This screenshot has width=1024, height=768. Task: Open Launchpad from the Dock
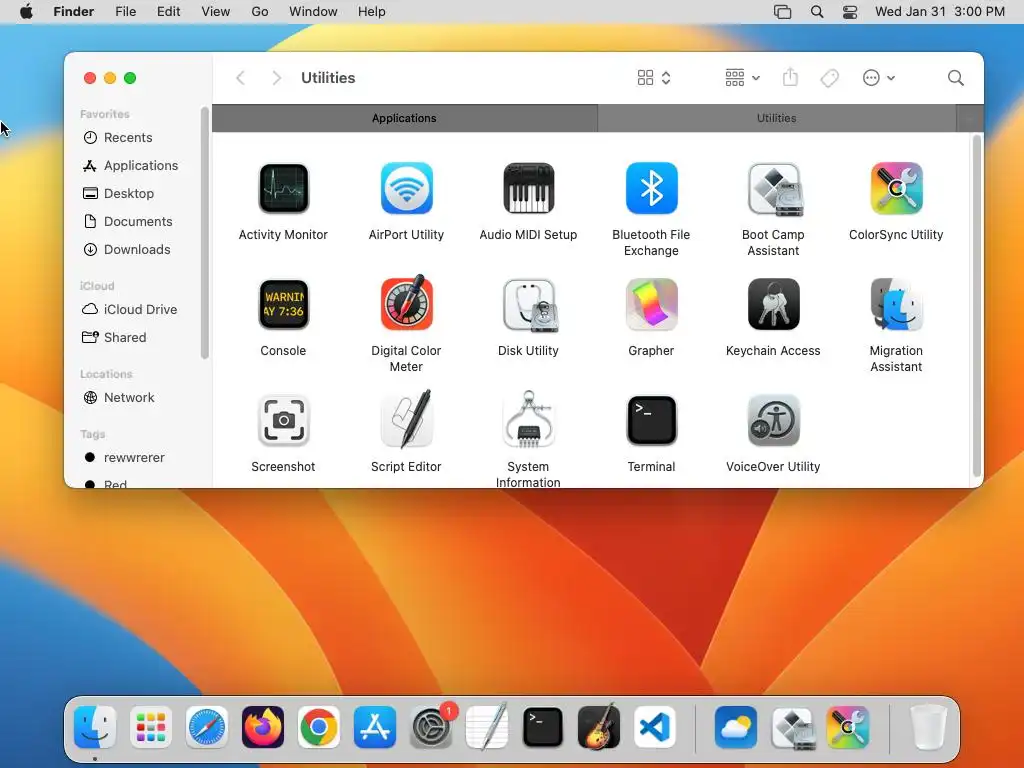151,727
